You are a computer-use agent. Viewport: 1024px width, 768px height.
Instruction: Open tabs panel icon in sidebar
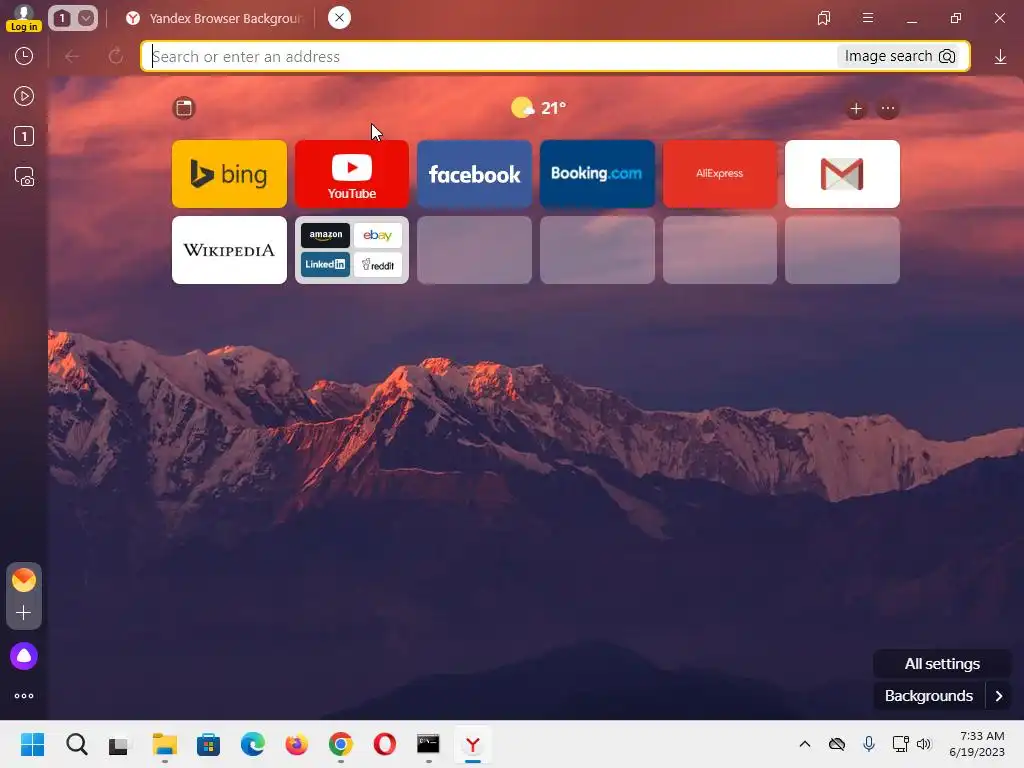pyautogui.click(x=24, y=136)
